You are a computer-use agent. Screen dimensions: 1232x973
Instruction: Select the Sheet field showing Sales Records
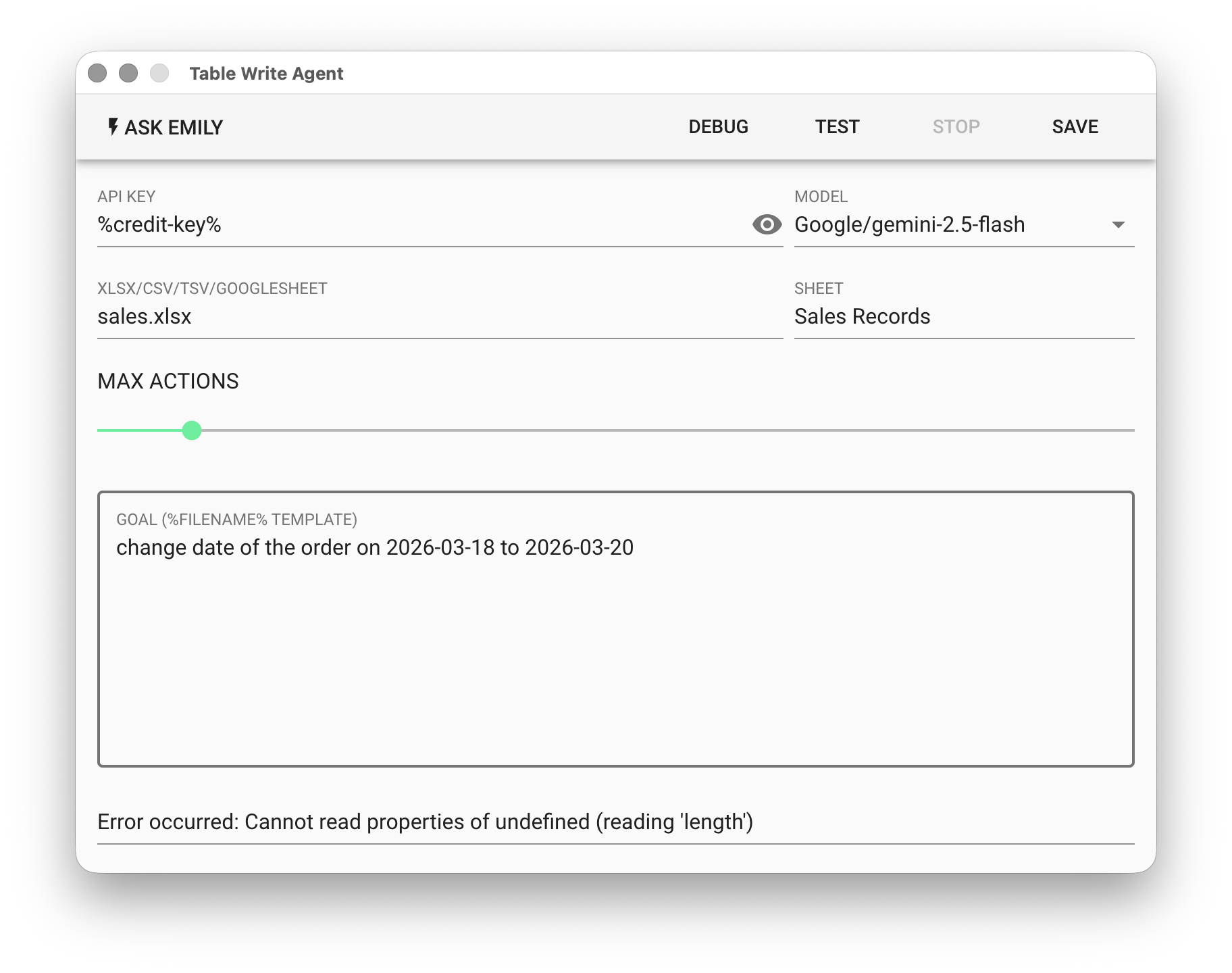point(963,317)
